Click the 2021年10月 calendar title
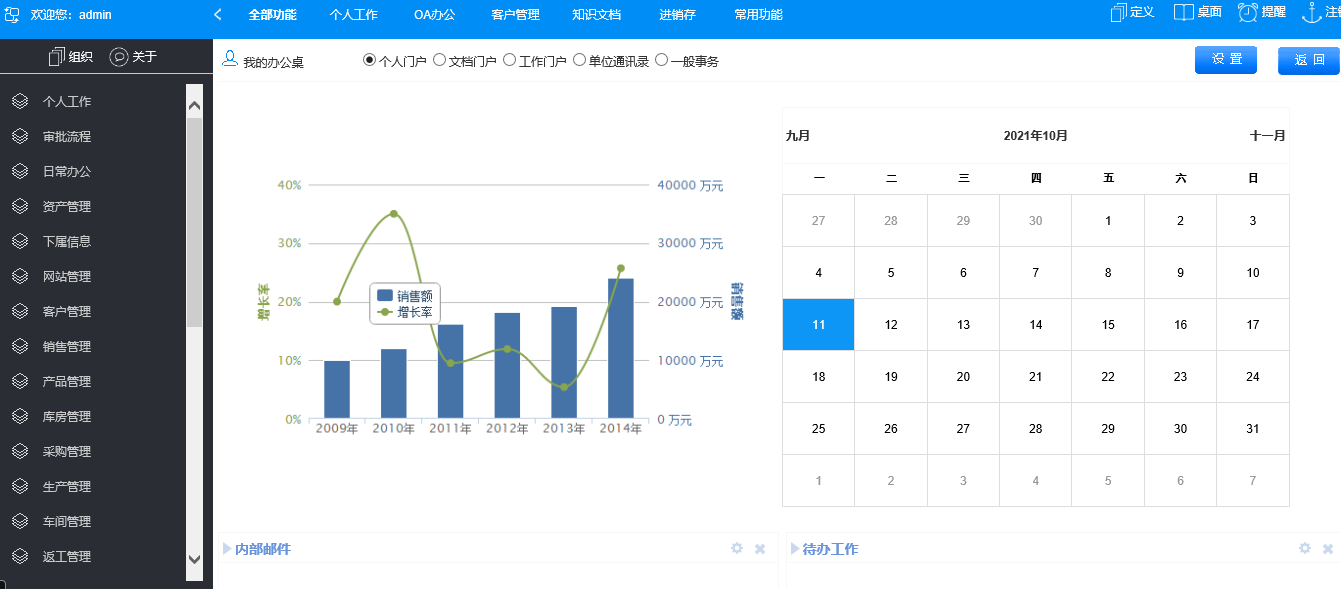1341x589 pixels. (x=1035, y=135)
